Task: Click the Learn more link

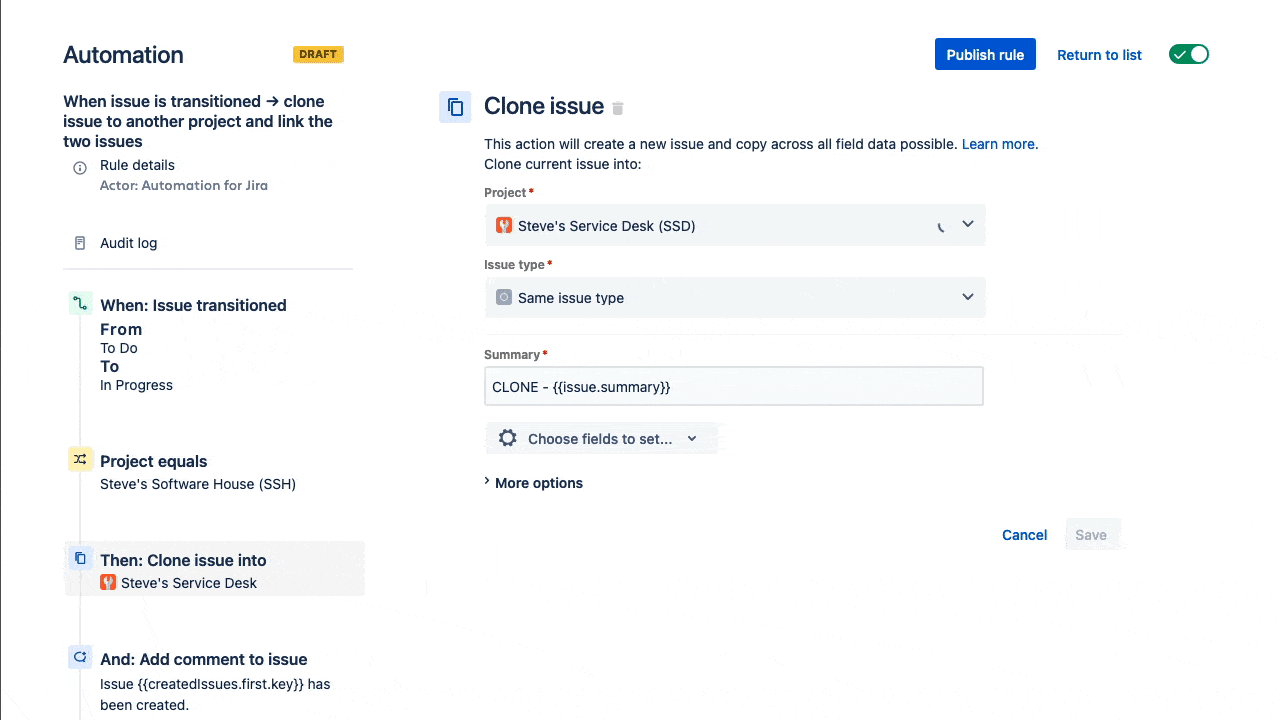Action: click(x=999, y=144)
